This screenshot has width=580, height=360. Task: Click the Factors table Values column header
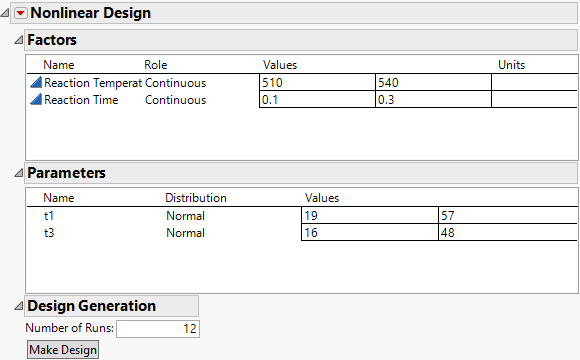click(280, 65)
